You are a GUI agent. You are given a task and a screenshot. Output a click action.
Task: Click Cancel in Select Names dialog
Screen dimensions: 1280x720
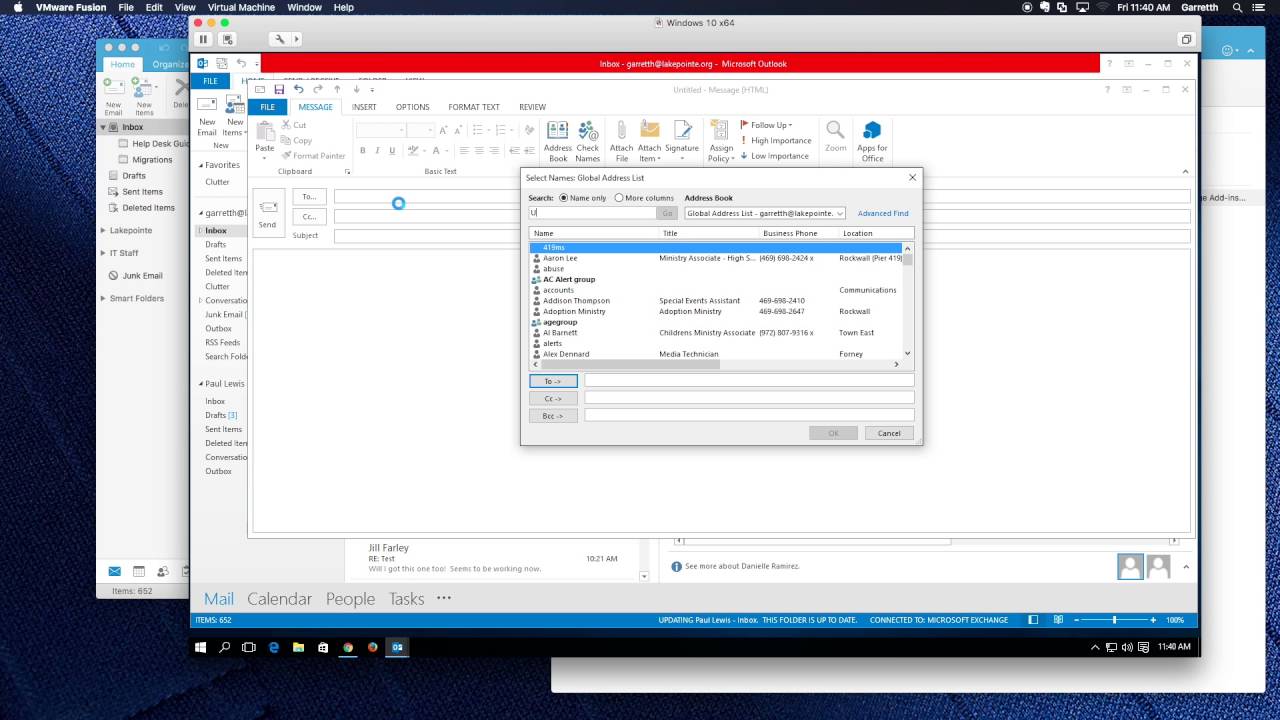tap(889, 433)
